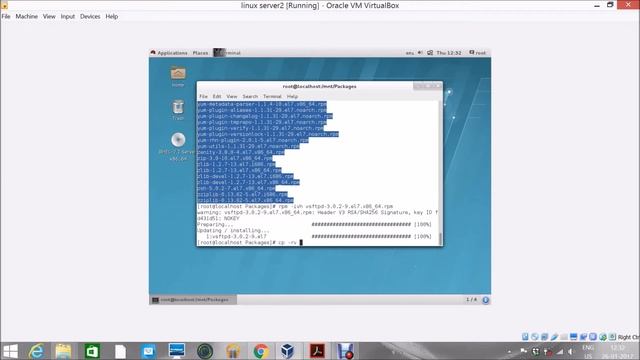Click the 'Updating / installing...' output line

click(233, 230)
